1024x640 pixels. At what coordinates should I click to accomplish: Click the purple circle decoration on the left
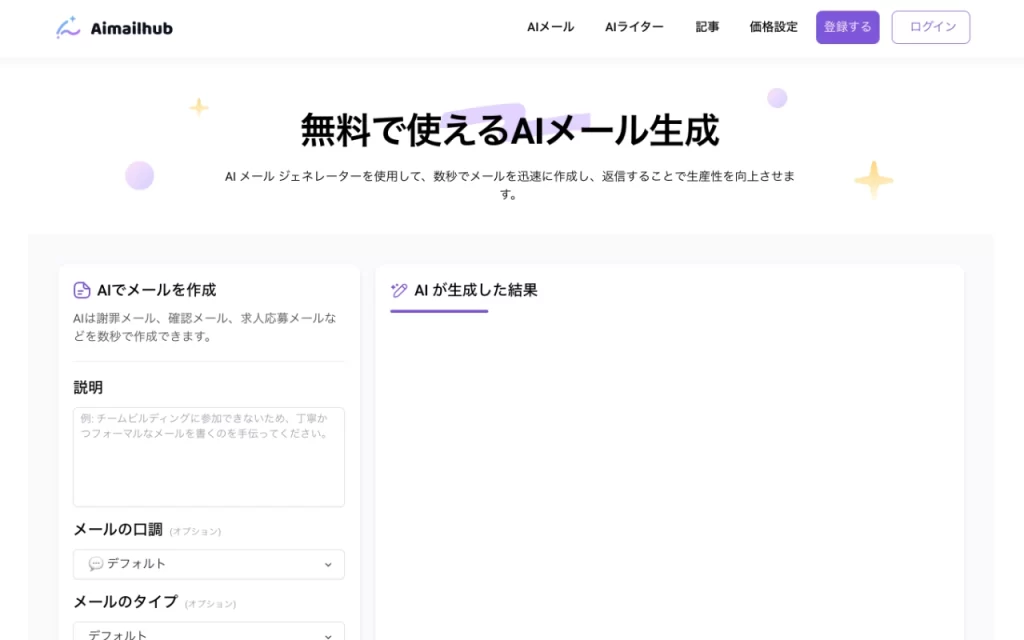[140, 175]
